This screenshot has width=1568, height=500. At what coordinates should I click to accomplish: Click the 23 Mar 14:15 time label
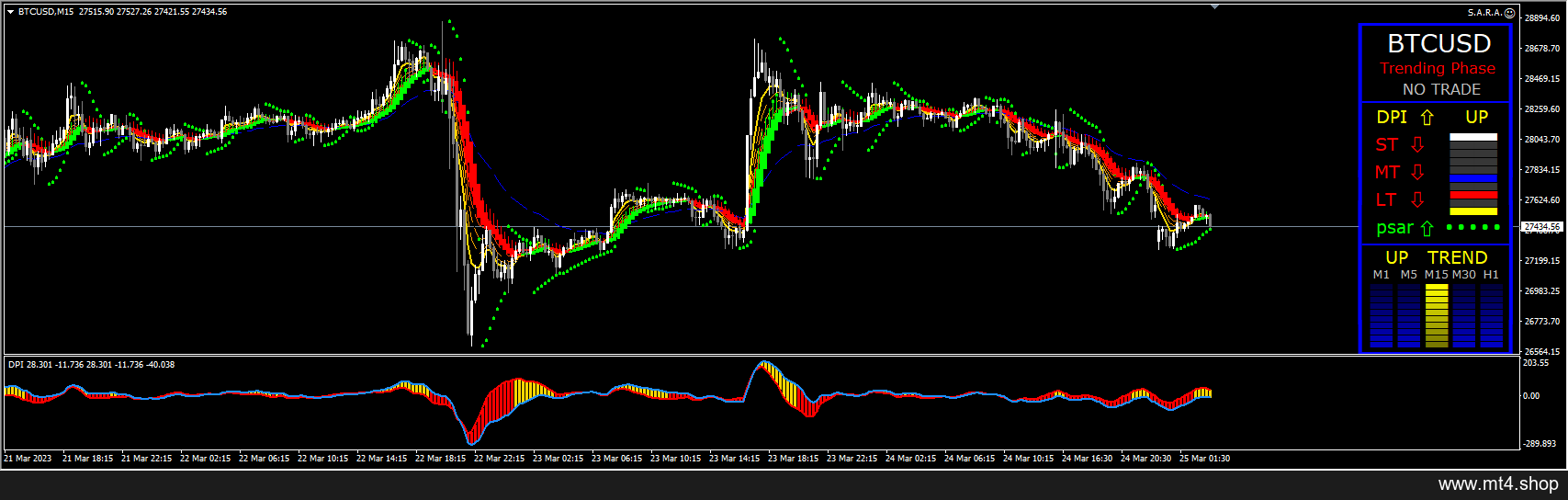tap(735, 458)
